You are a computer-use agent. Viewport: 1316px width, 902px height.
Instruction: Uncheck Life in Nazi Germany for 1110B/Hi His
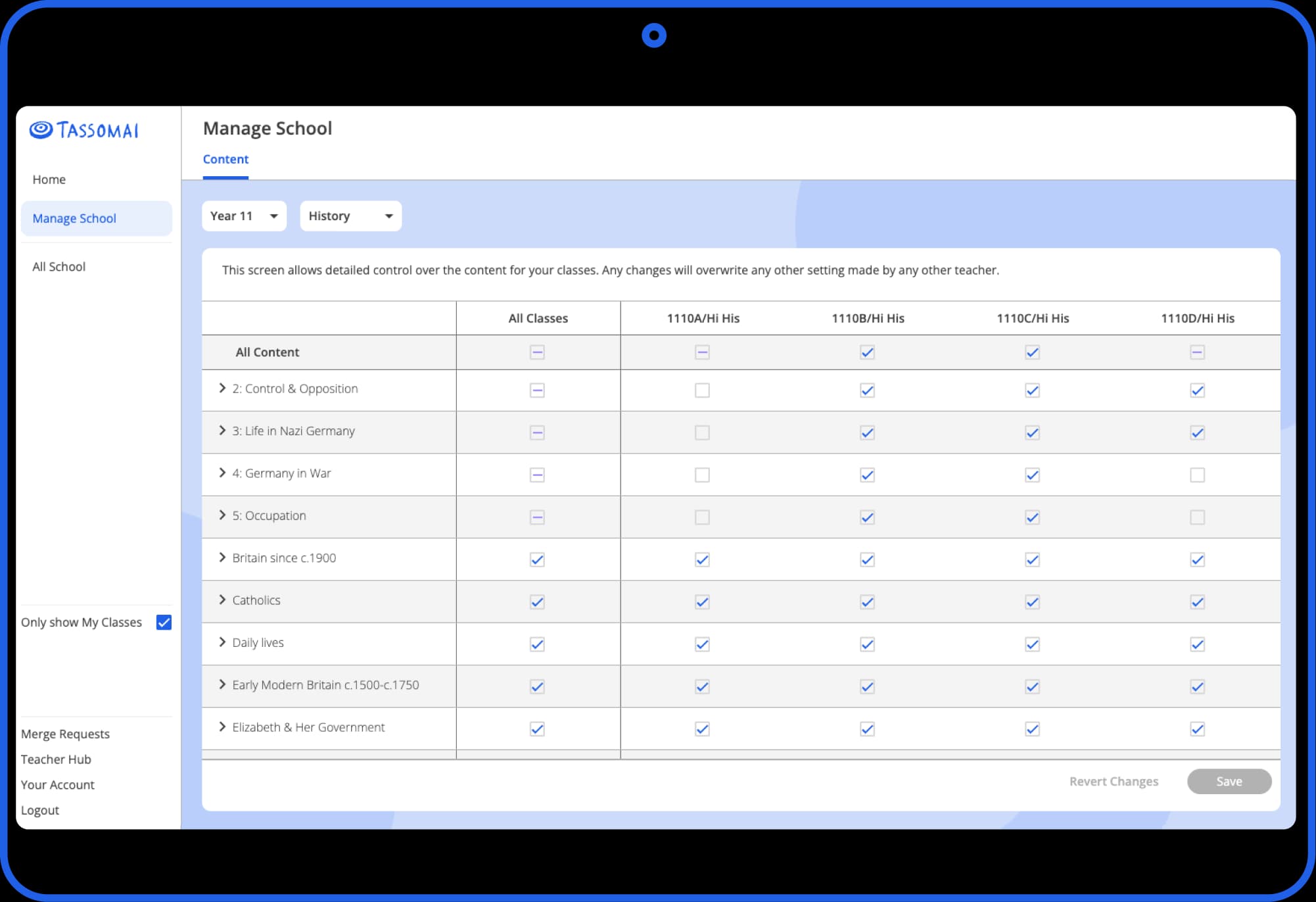coord(867,433)
